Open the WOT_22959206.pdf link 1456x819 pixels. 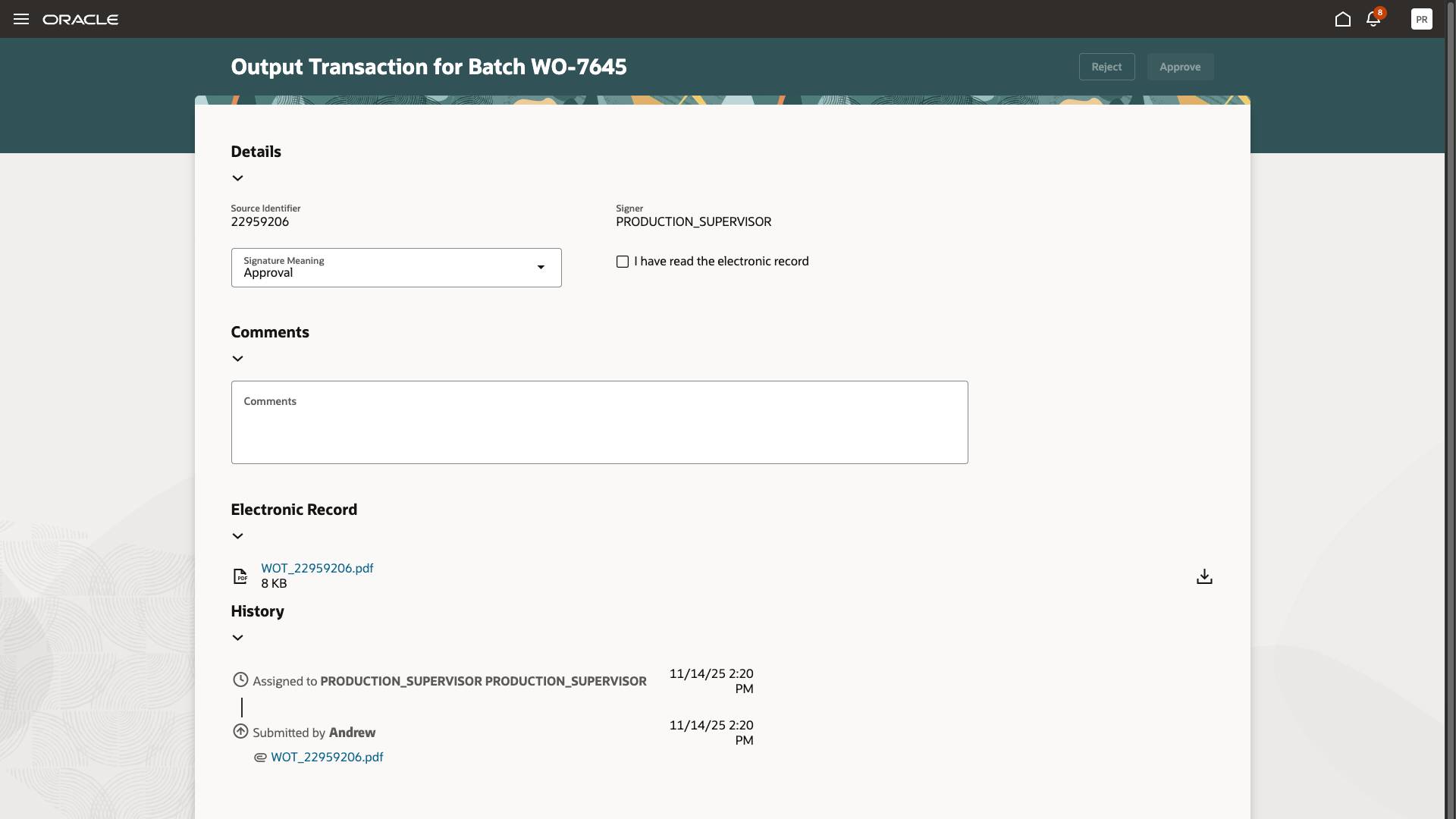click(317, 567)
